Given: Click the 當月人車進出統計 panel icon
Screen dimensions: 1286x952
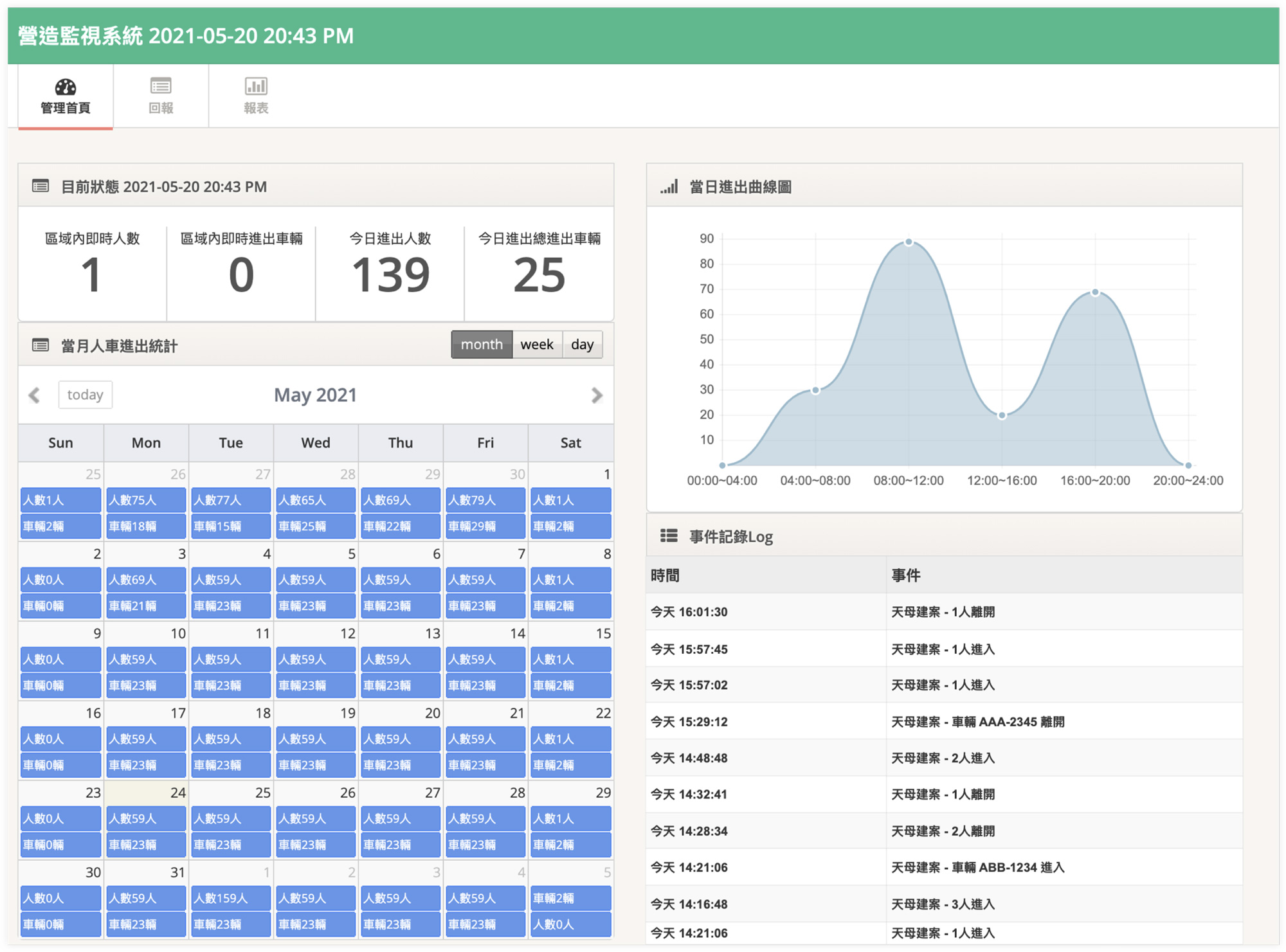Looking at the screenshot, I should point(41,346).
